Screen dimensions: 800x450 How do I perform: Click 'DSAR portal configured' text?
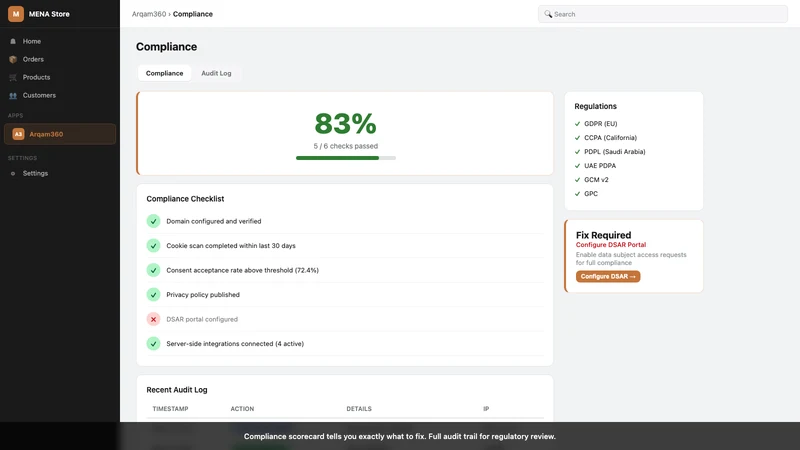pos(202,319)
